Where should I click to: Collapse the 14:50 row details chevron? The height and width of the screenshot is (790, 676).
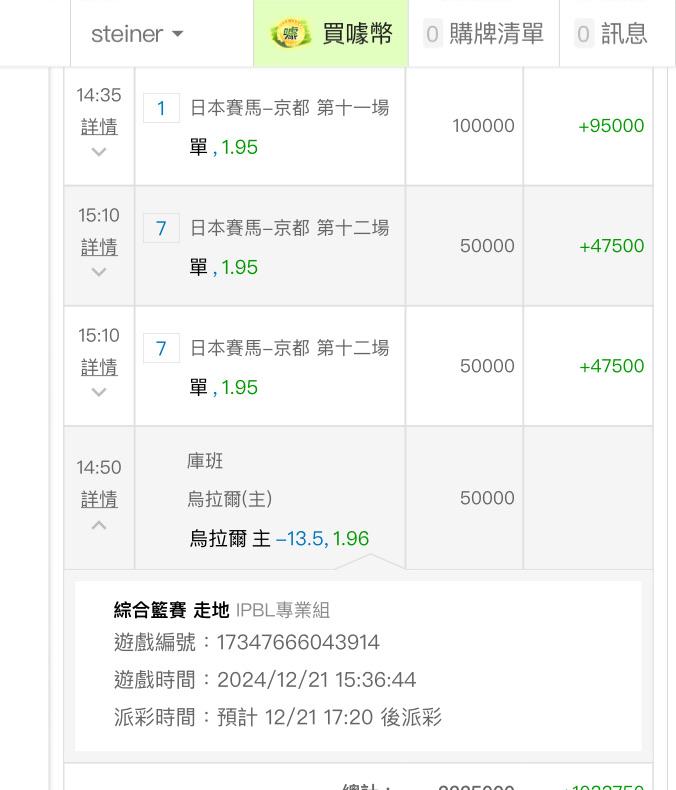99,524
